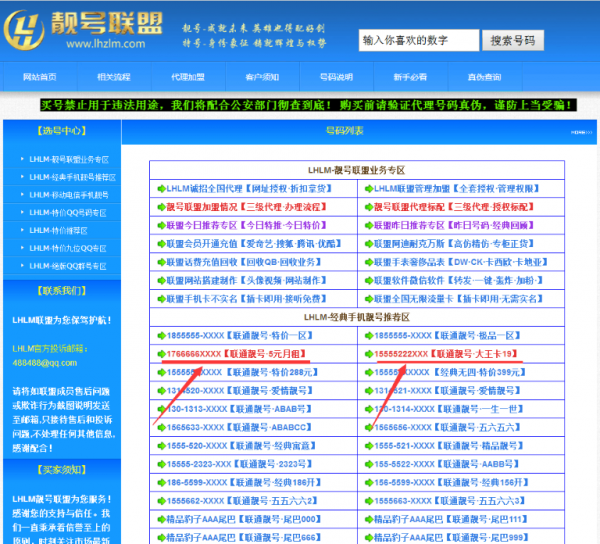Select LHLM-经典手机靓号推荐区 in sidebar
This screenshot has height=544, width=600.
click(73, 177)
